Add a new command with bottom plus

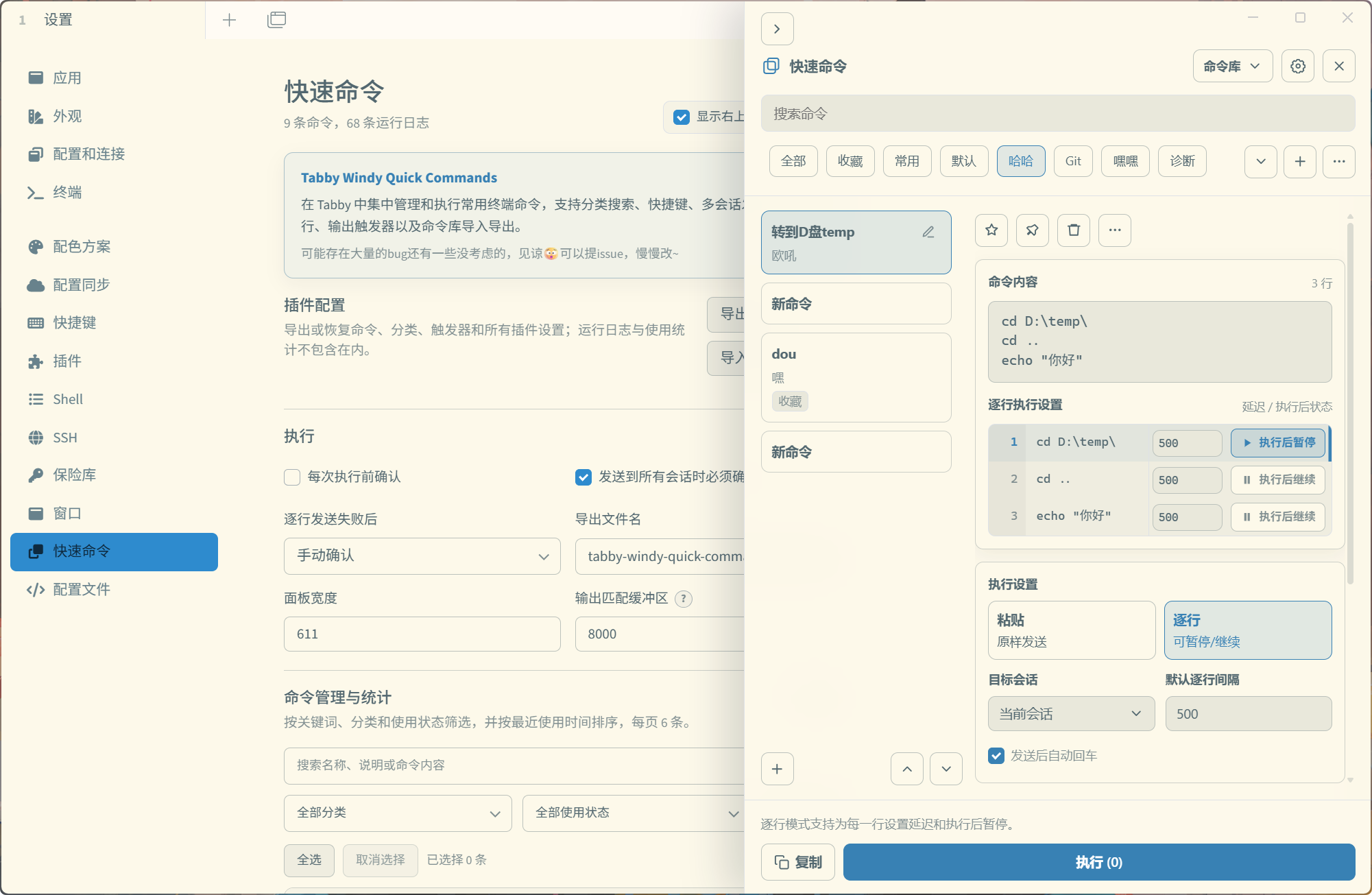pyautogui.click(x=777, y=769)
